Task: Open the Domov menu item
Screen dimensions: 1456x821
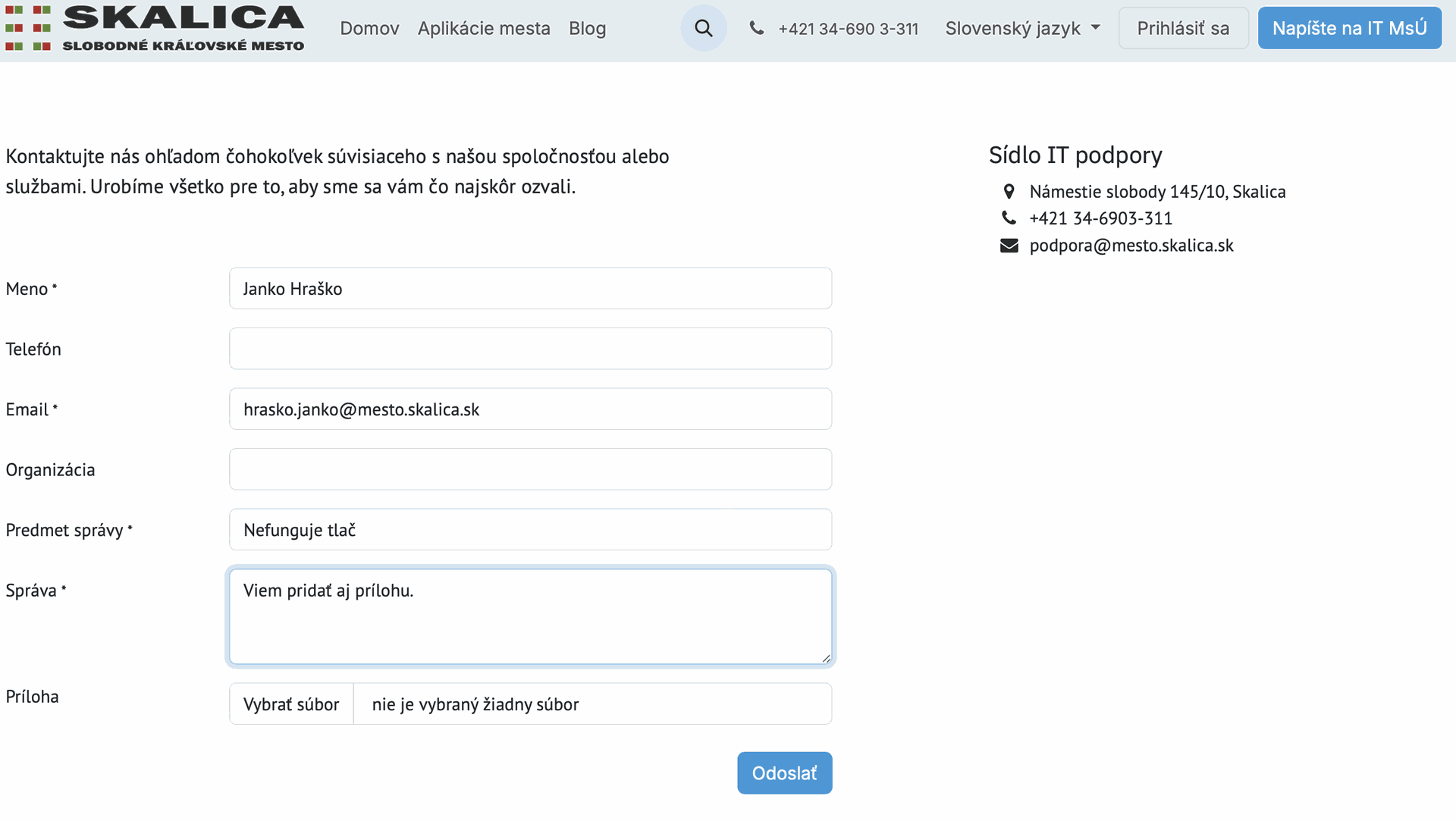Action: [369, 29]
